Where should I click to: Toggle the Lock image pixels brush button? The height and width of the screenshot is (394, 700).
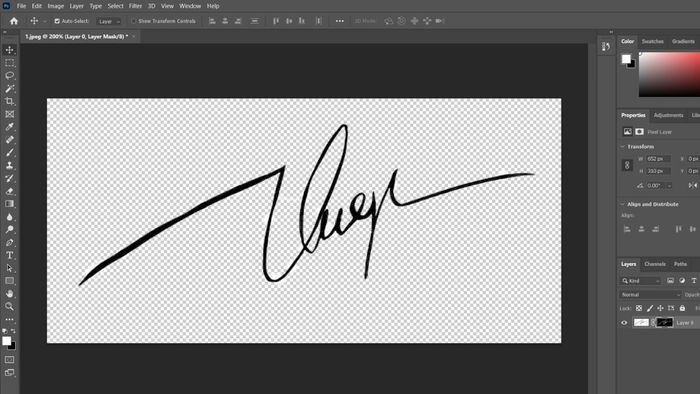[650, 308]
